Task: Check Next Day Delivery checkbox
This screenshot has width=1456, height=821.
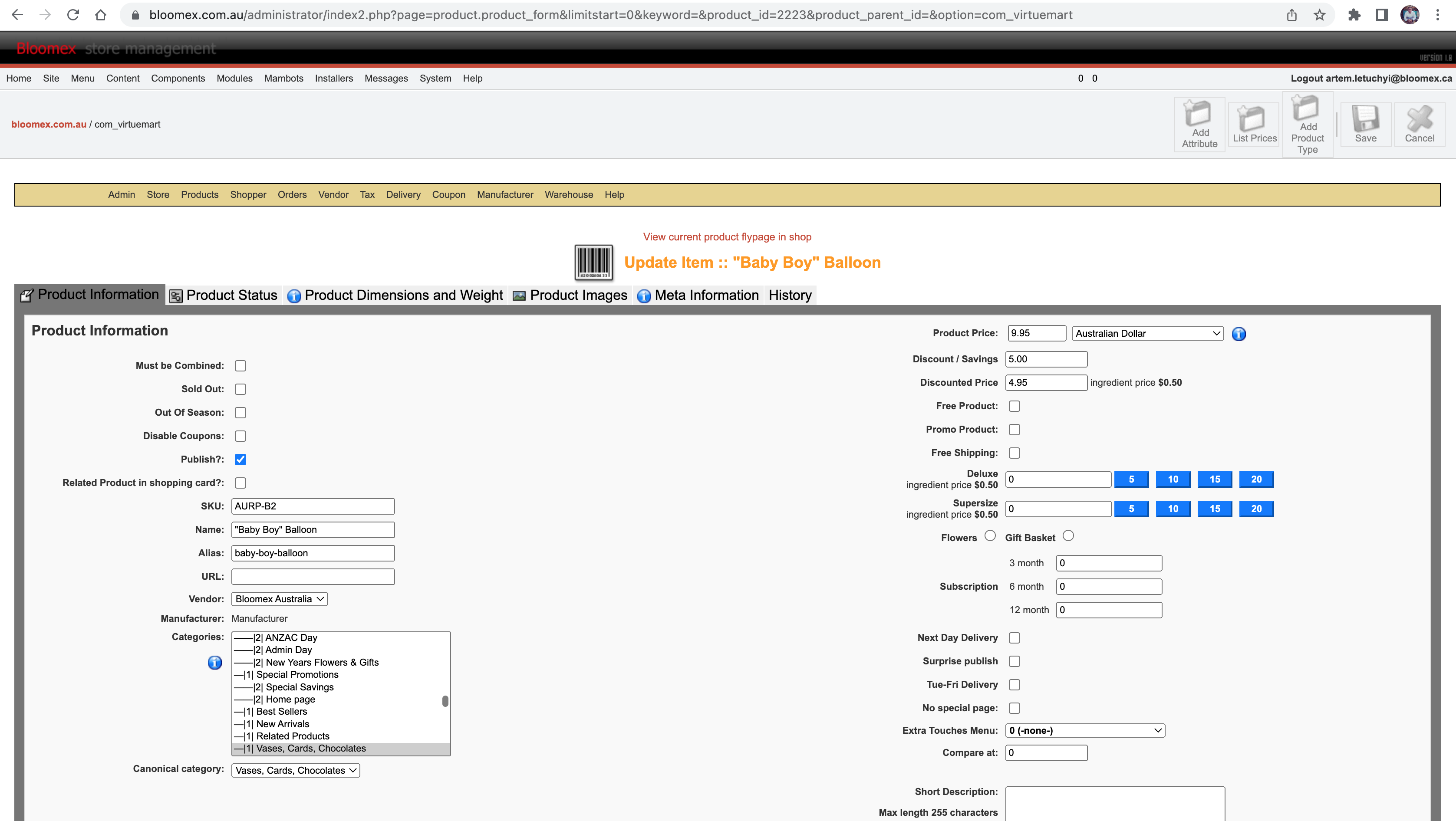Action: [1015, 638]
